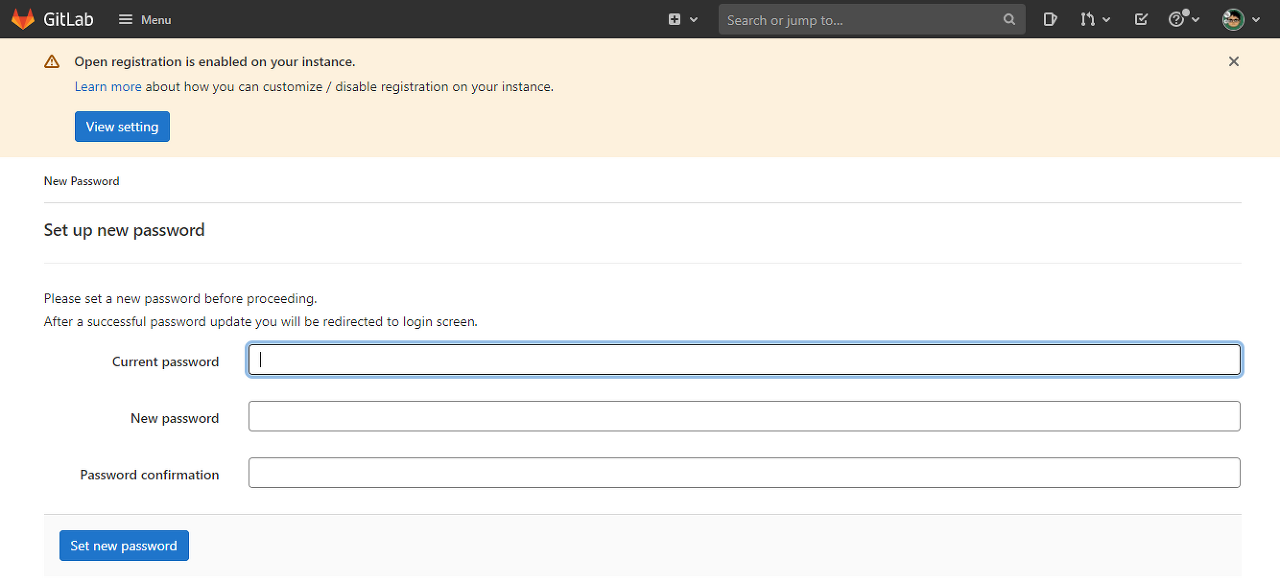Click the New Password breadcrumb text
The width and height of the screenshot is (1280, 582).
[82, 181]
